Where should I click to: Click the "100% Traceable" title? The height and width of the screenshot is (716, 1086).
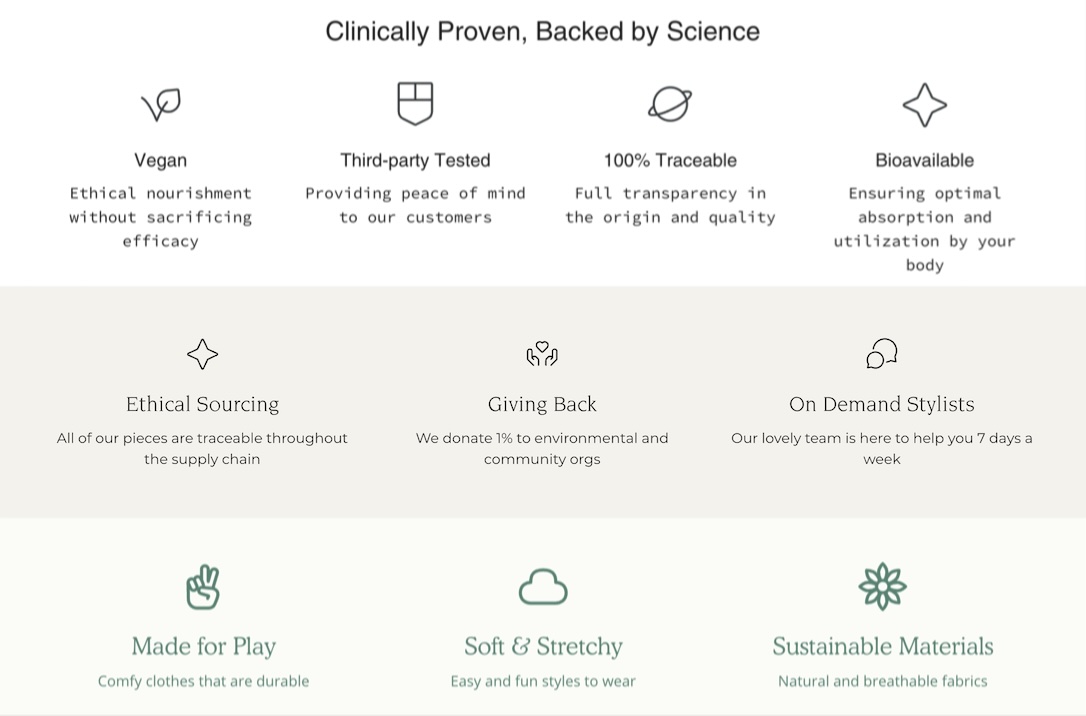pos(670,160)
